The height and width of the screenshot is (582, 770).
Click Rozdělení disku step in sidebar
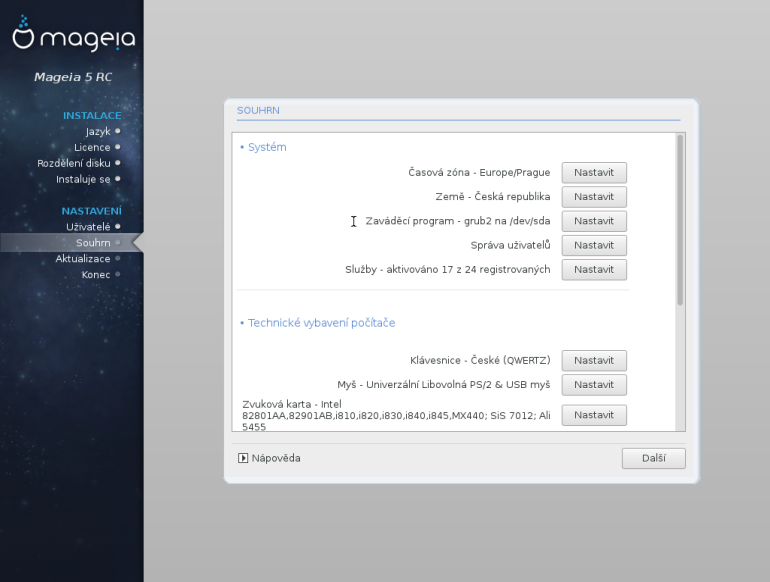click(x=74, y=163)
